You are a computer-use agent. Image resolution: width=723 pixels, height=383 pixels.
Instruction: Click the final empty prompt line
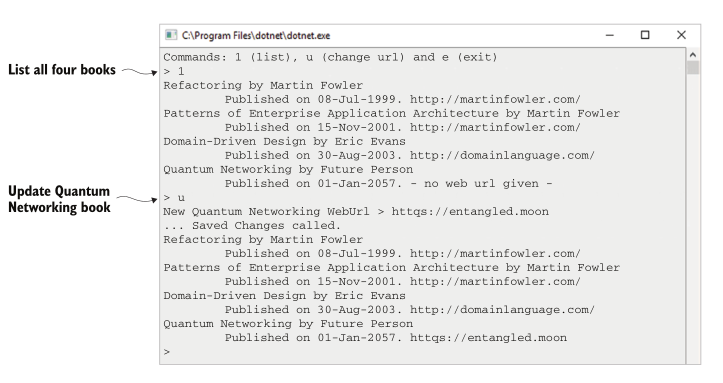(166, 352)
